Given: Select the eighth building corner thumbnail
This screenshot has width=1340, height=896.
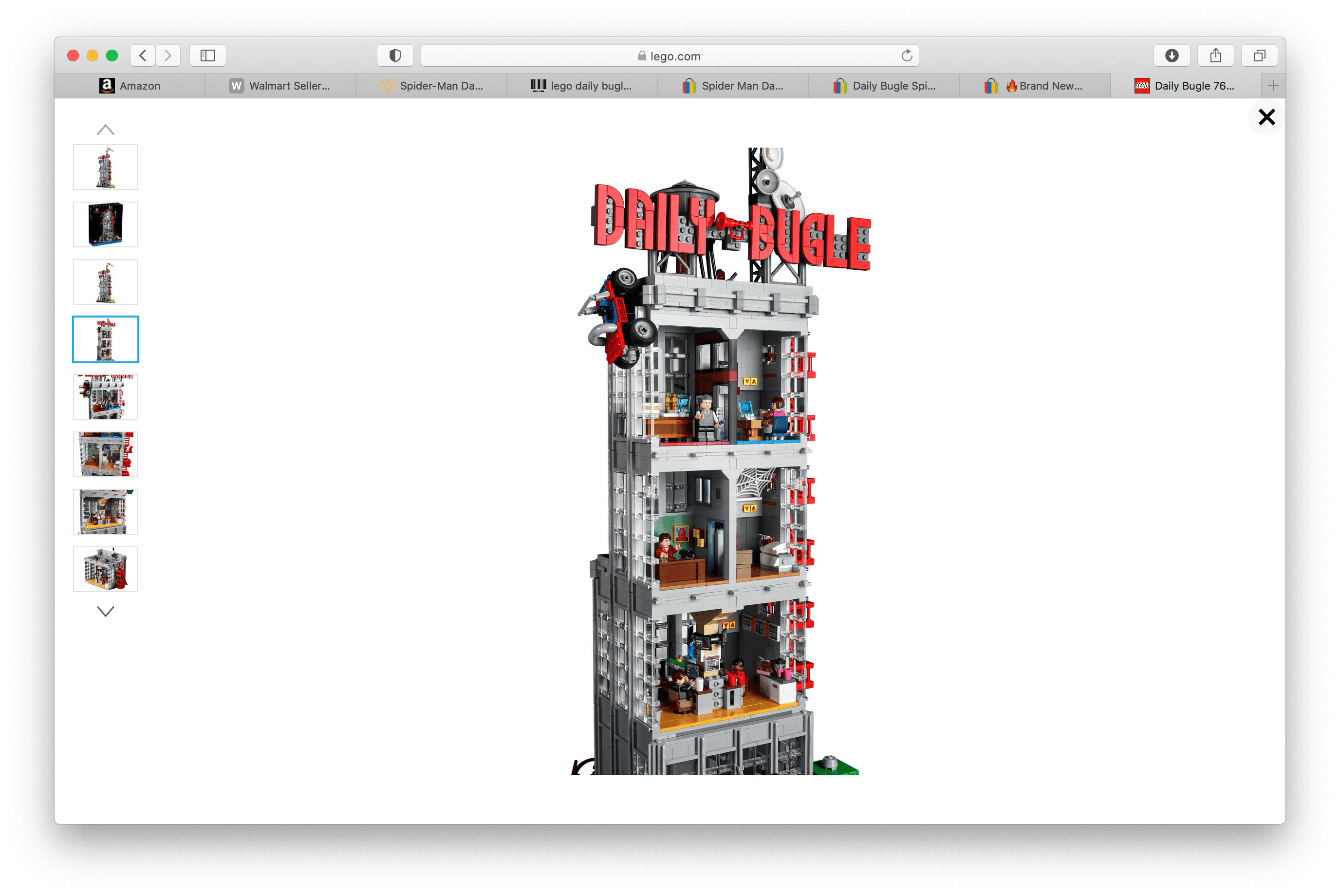Looking at the screenshot, I should [x=106, y=569].
